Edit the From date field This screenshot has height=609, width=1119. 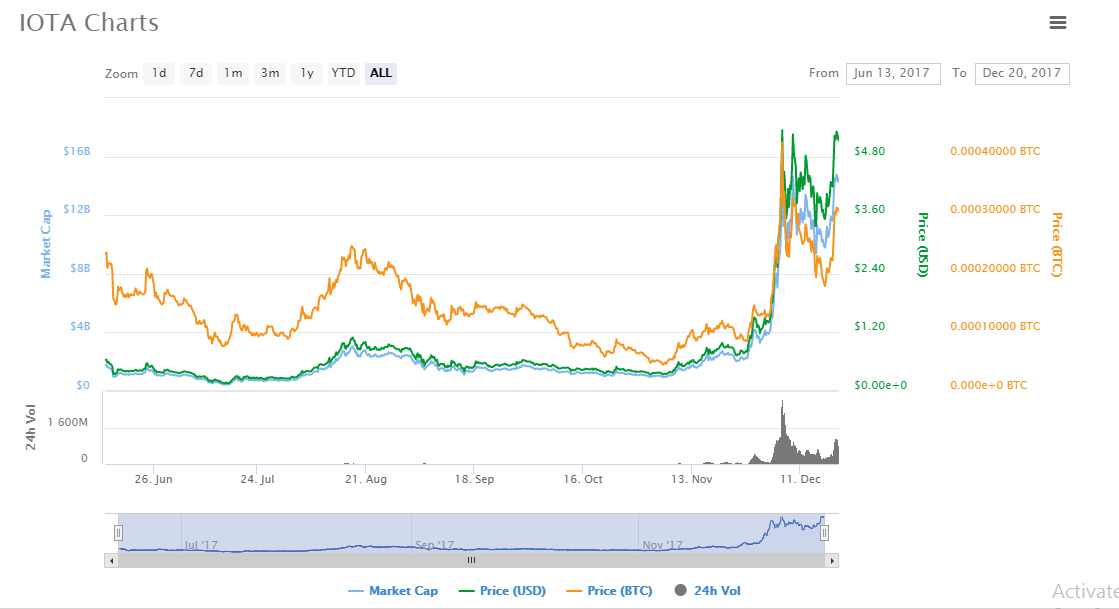[893, 73]
